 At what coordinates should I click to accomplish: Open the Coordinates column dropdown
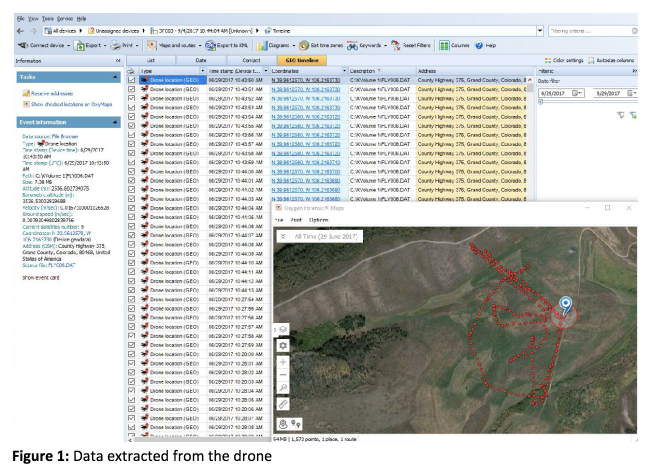(344, 71)
